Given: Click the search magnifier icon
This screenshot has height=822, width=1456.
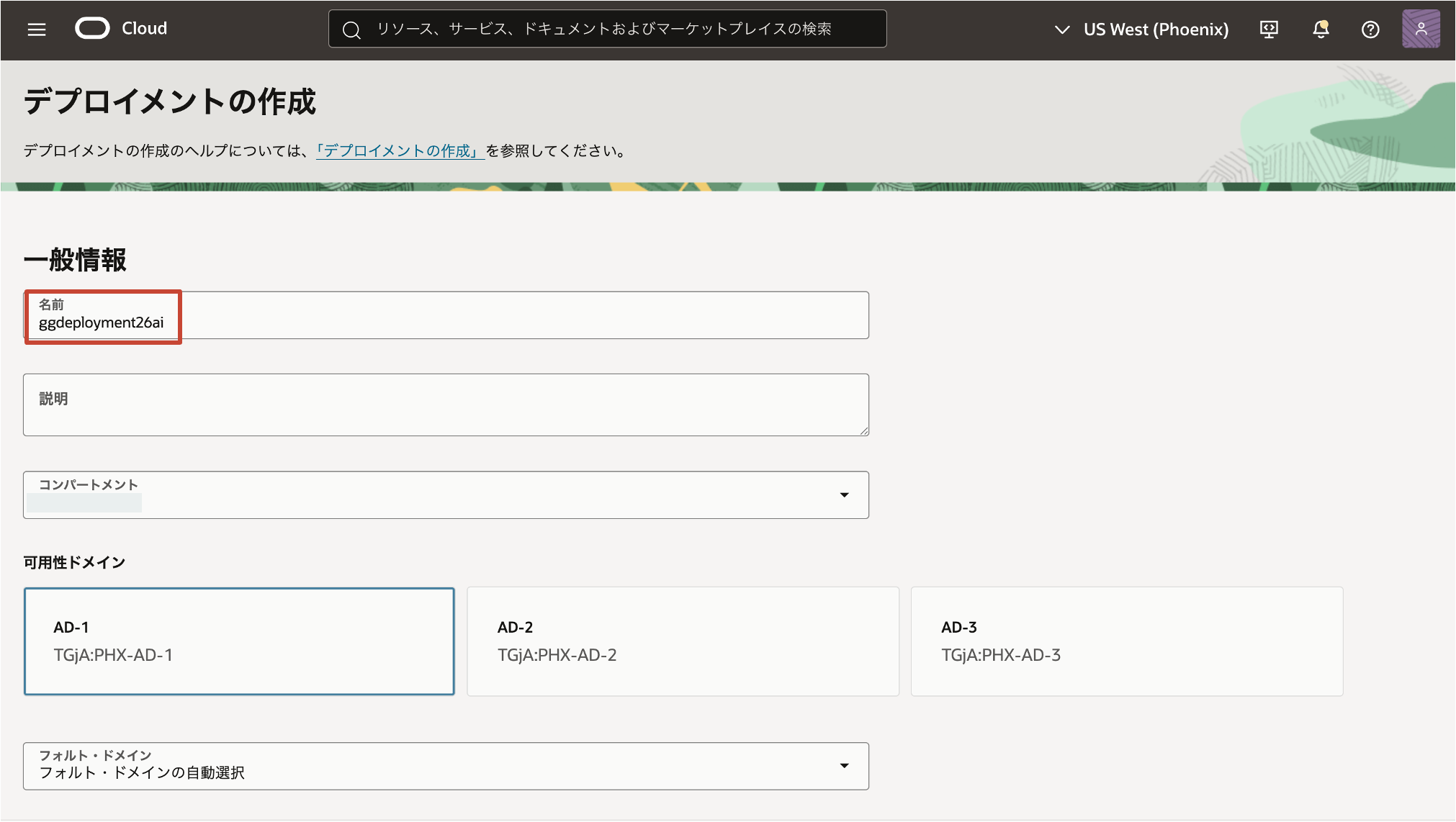Looking at the screenshot, I should [351, 30].
